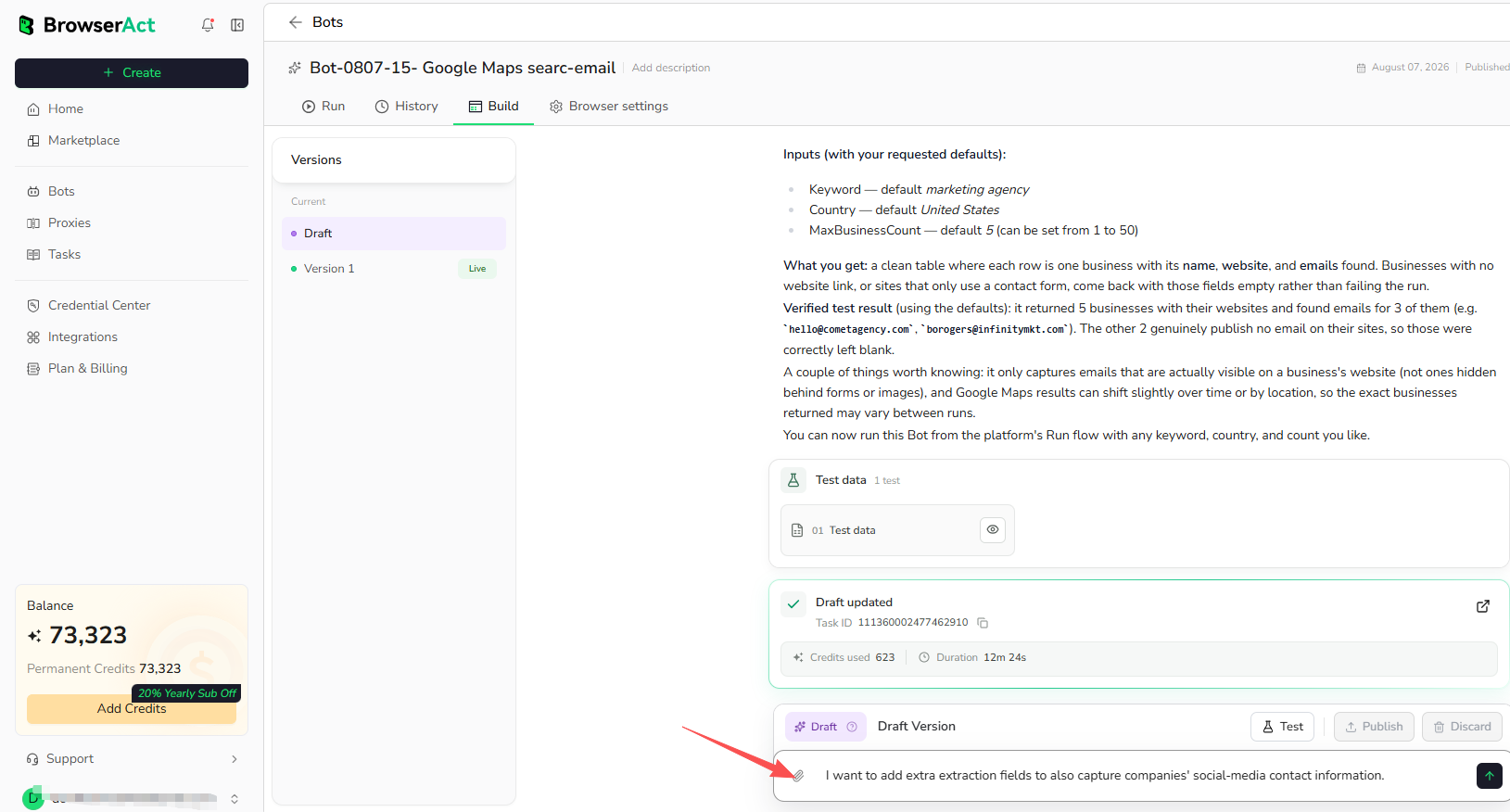1510x812 pixels.
Task: Click the Marketplace icon in sidebar
Action: click(33, 141)
